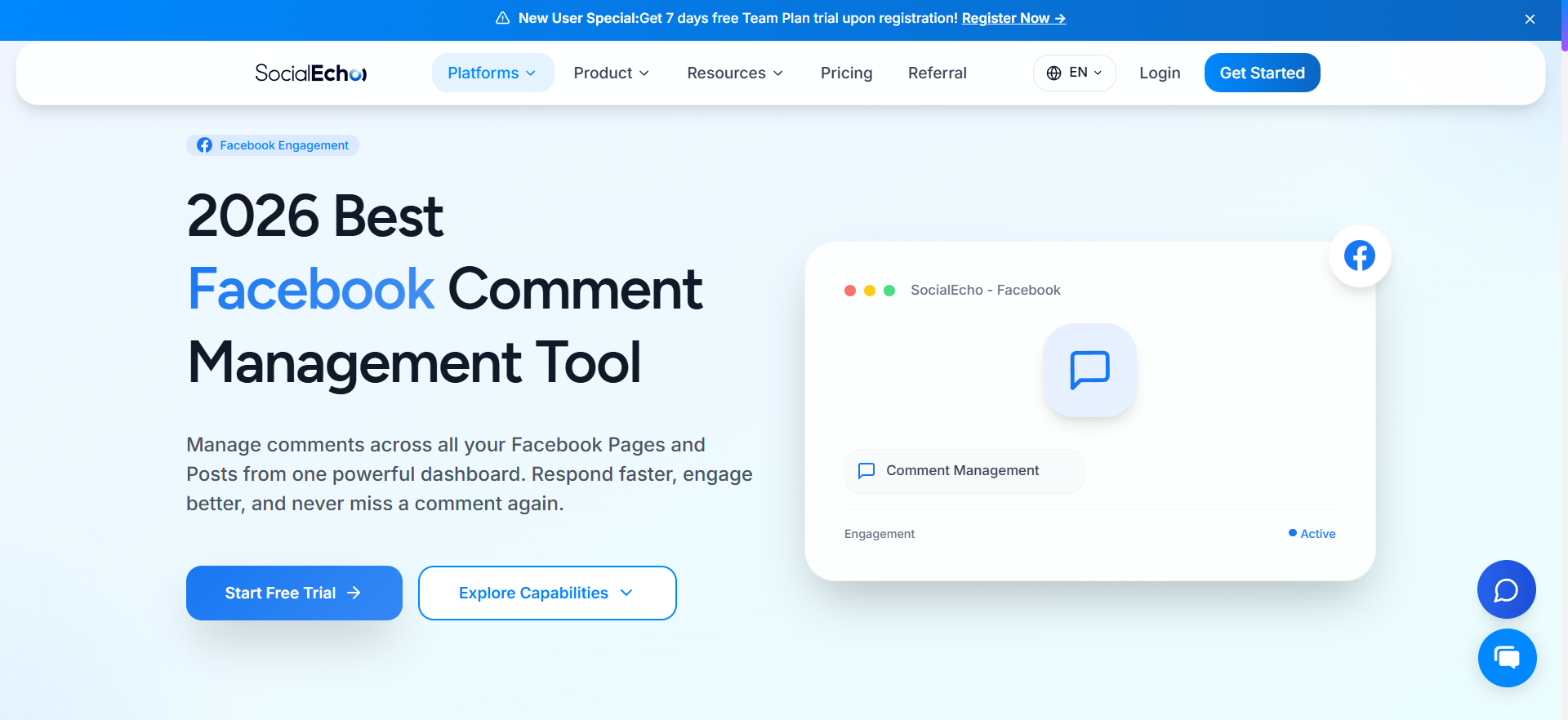Click the Facebook Engagement badge
This screenshot has width=1568, height=720.
click(x=273, y=145)
